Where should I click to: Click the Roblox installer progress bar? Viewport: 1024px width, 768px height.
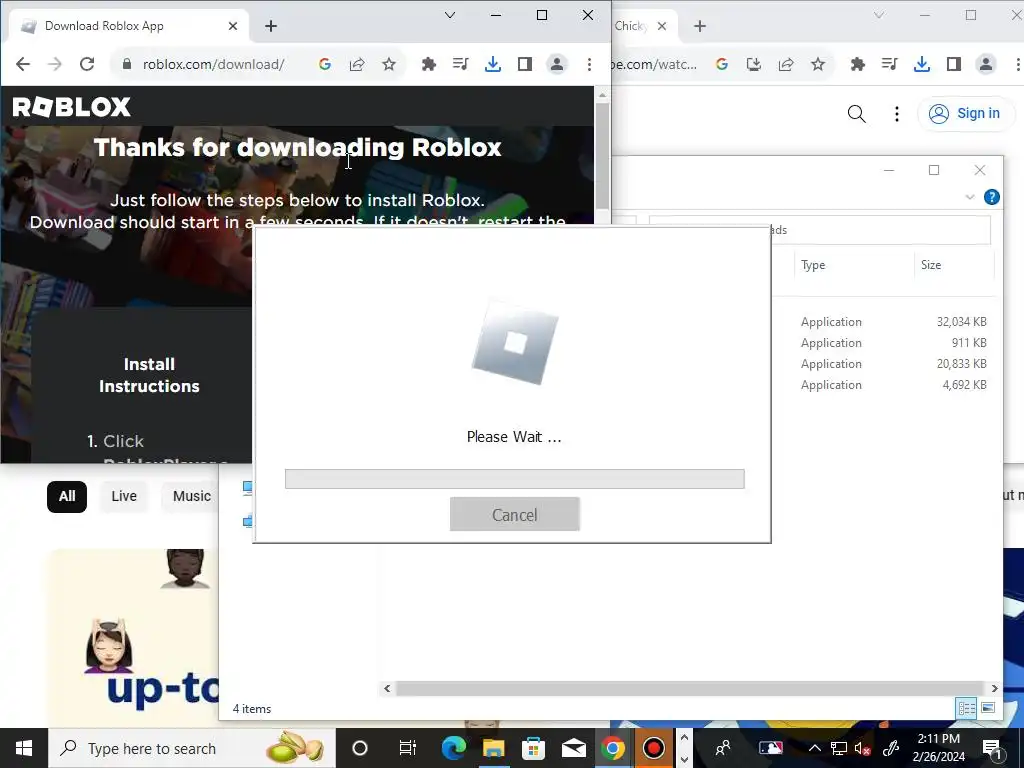point(515,479)
